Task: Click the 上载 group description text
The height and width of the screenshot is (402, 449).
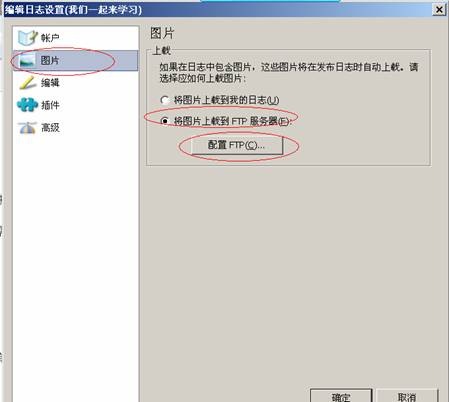Action: (289, 73)
